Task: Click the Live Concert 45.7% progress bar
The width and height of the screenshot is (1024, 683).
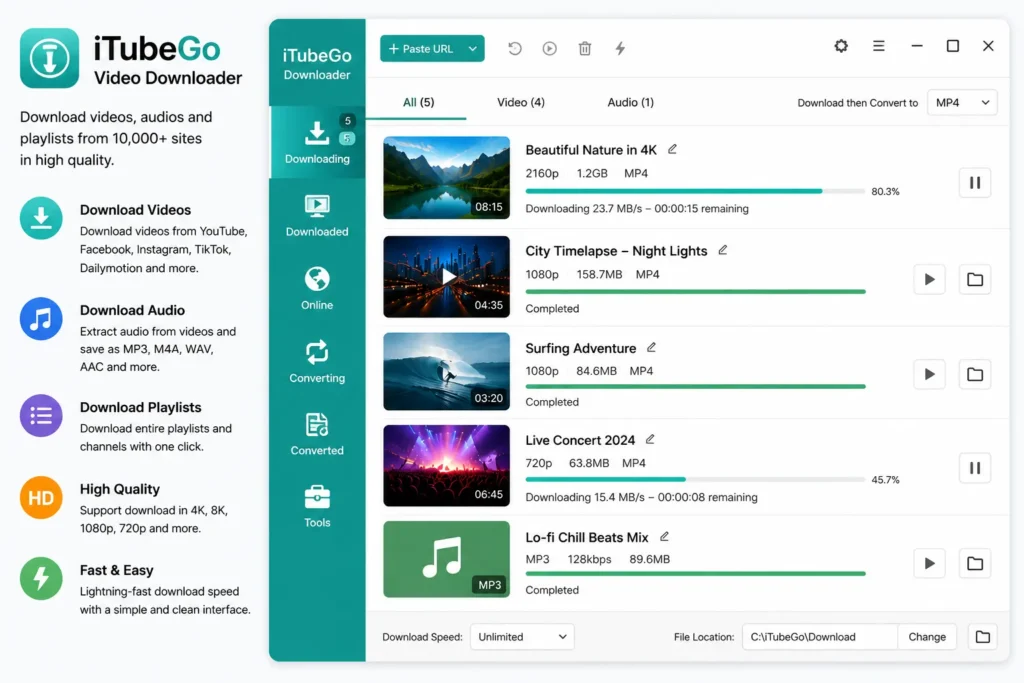Action: 696,479
